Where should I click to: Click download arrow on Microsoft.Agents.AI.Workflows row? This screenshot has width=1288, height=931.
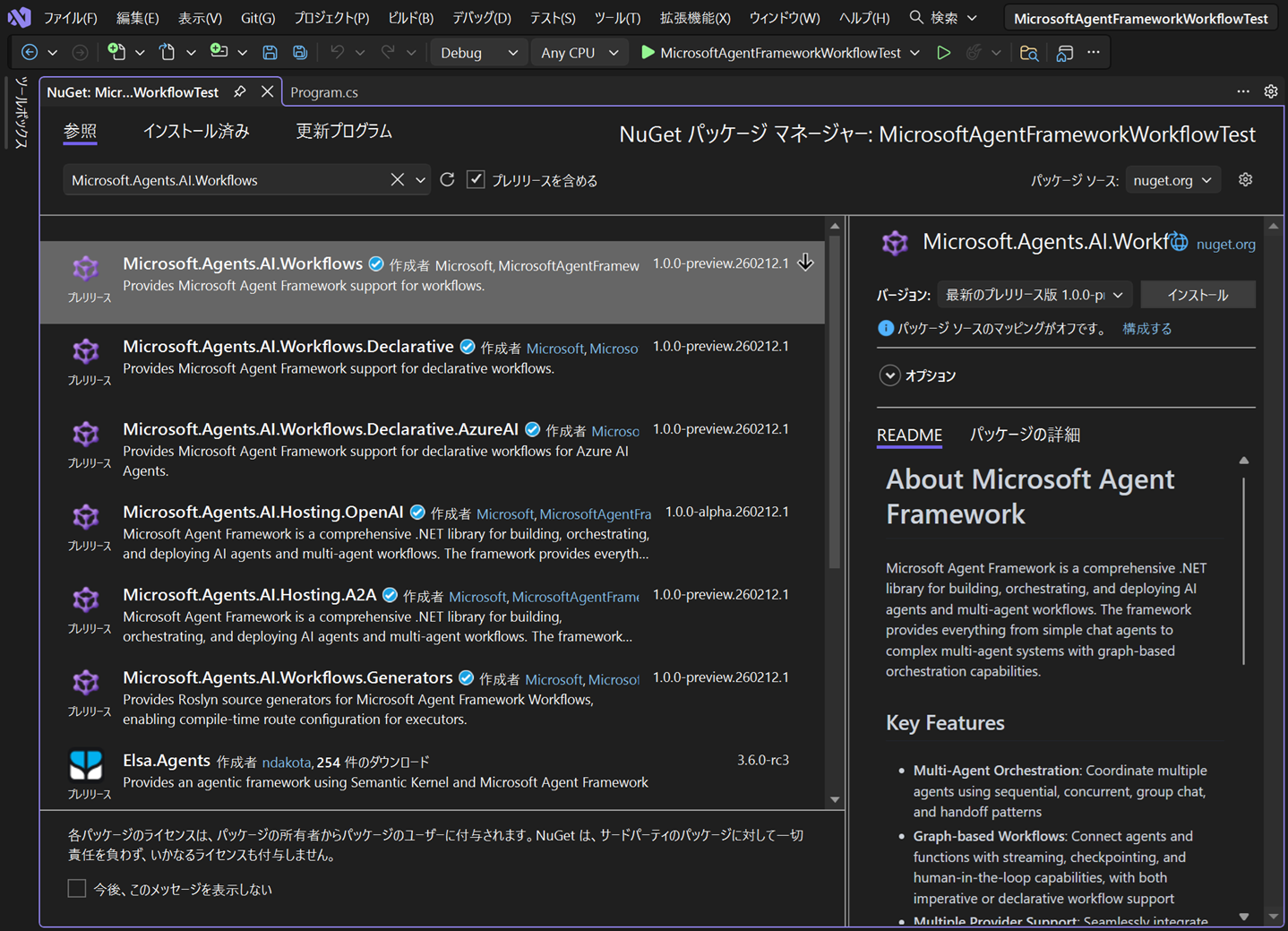coord(805,263)
